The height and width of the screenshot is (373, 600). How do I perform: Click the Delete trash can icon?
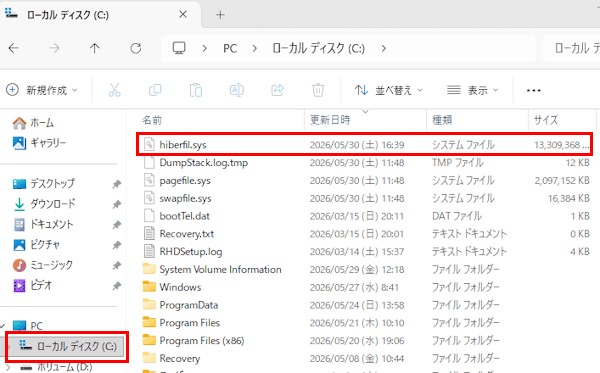coord(318,90)
